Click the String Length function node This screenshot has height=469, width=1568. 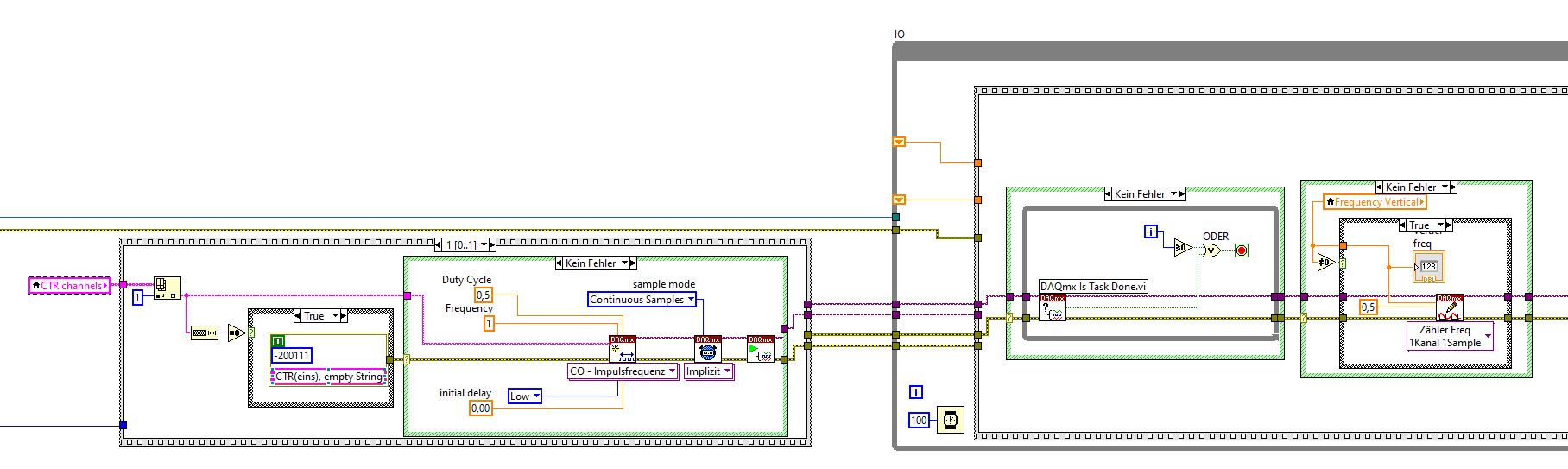pyautogui.click(x=204, y=333)
